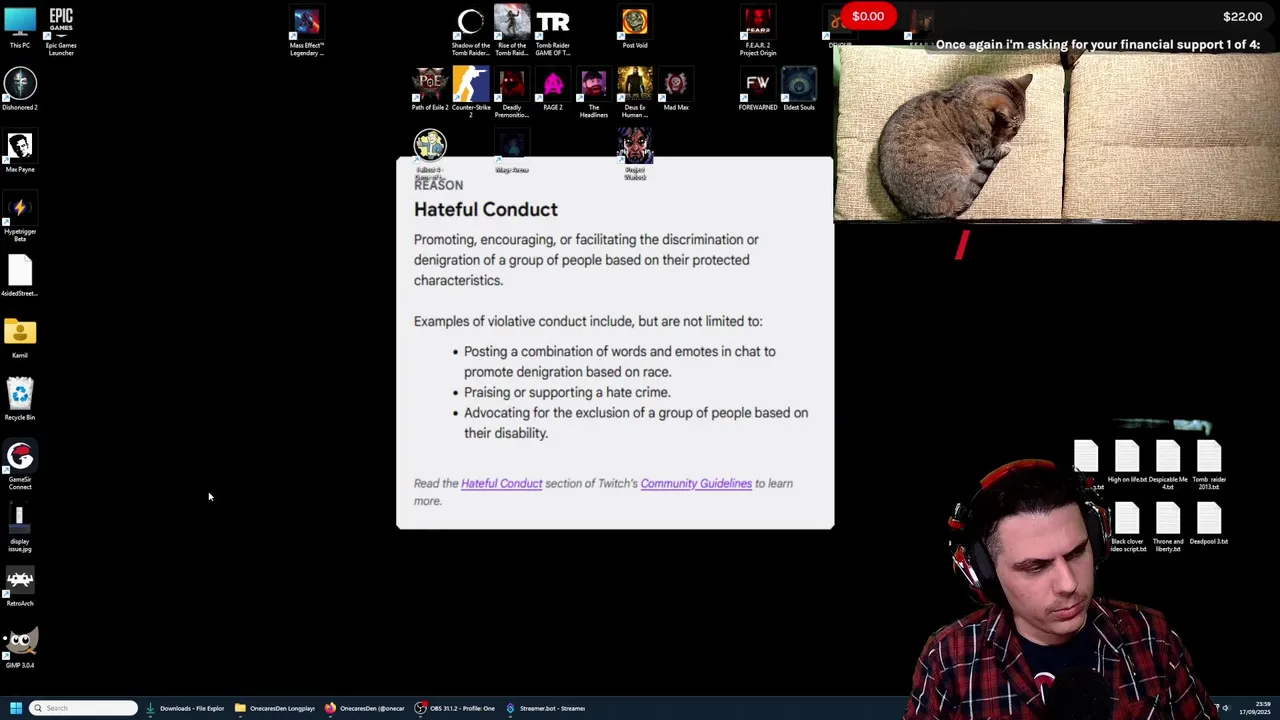
Task: Select the Tomb Raider GAME OF T... icon
Action: point(553,31)
